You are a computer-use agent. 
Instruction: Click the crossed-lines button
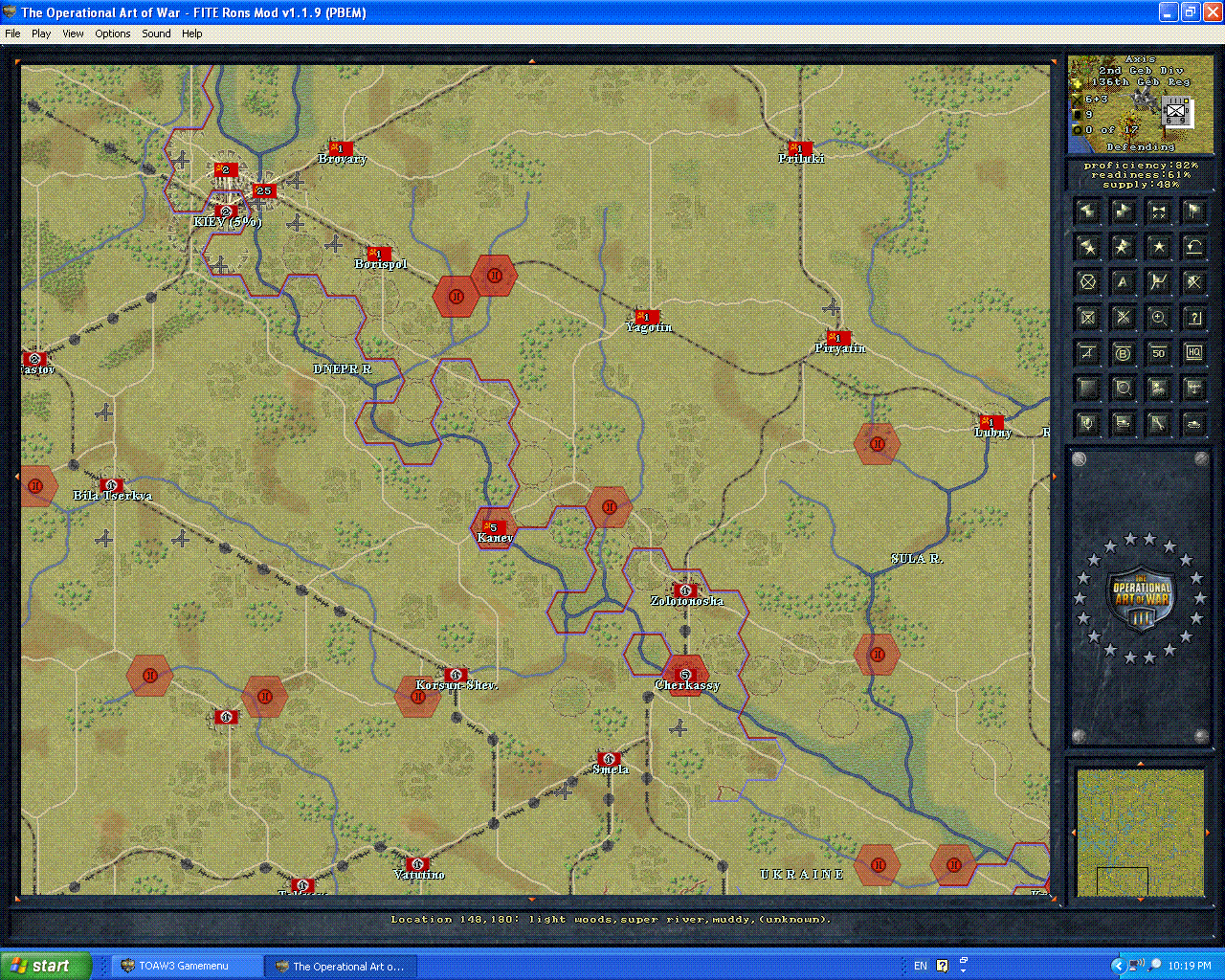click(x=1123, y=318)
